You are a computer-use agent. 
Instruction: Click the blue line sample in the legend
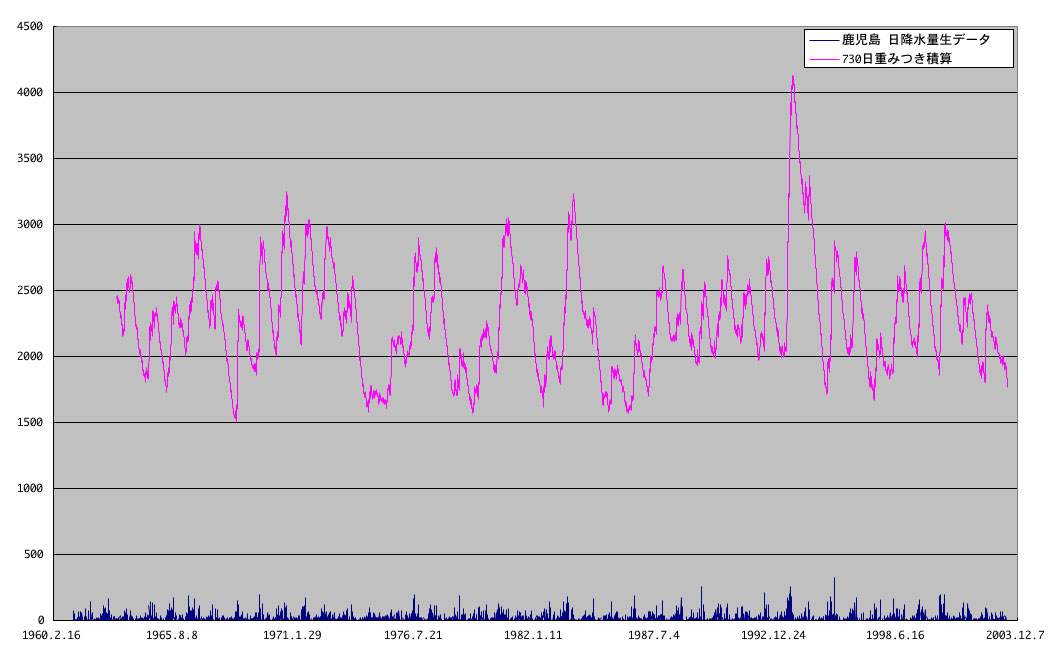point(824,40)
